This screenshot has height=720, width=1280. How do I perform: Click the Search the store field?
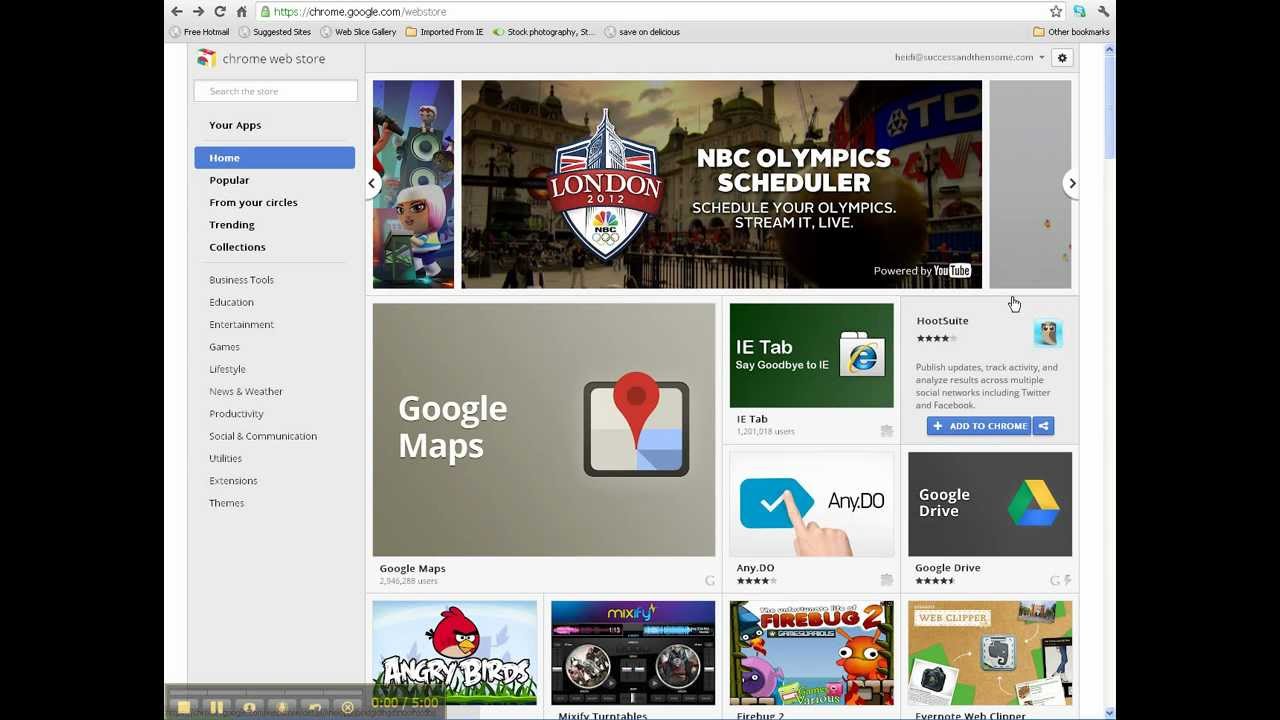[x=276, y=91]
